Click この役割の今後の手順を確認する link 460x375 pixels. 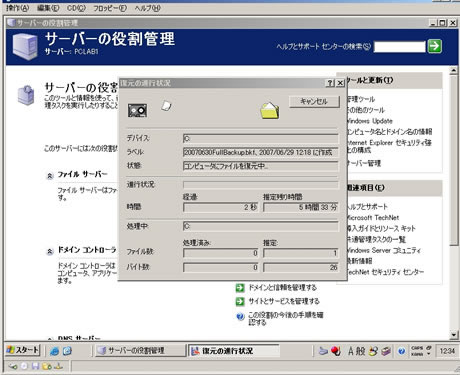pyautogui.click(x=286, y=318)
